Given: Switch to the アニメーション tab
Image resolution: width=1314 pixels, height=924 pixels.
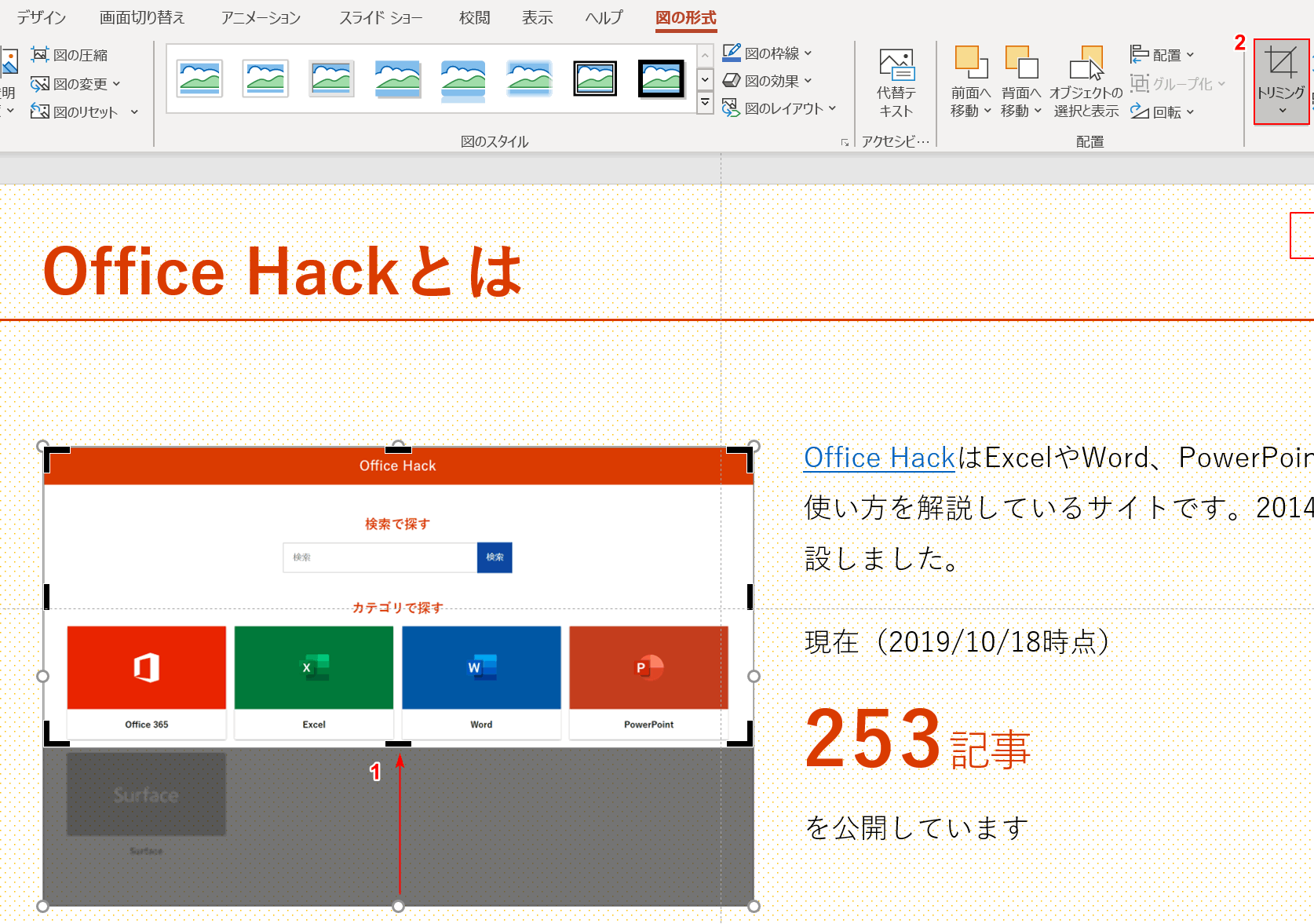Looking at the screenshot, I should tap(261, 17).
